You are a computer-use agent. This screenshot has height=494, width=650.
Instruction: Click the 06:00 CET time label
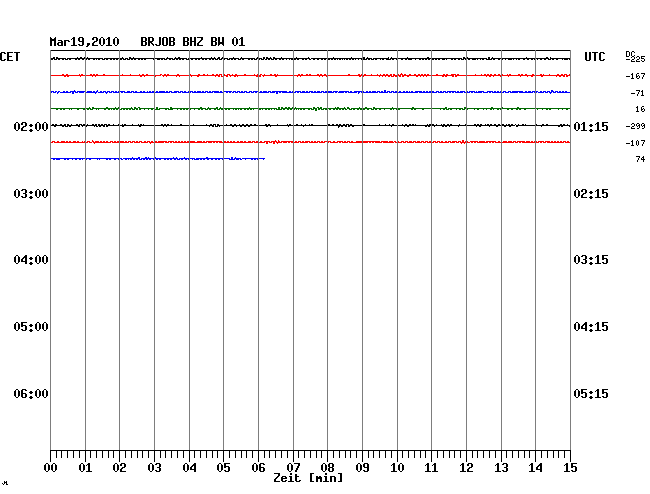pos(31,393)
